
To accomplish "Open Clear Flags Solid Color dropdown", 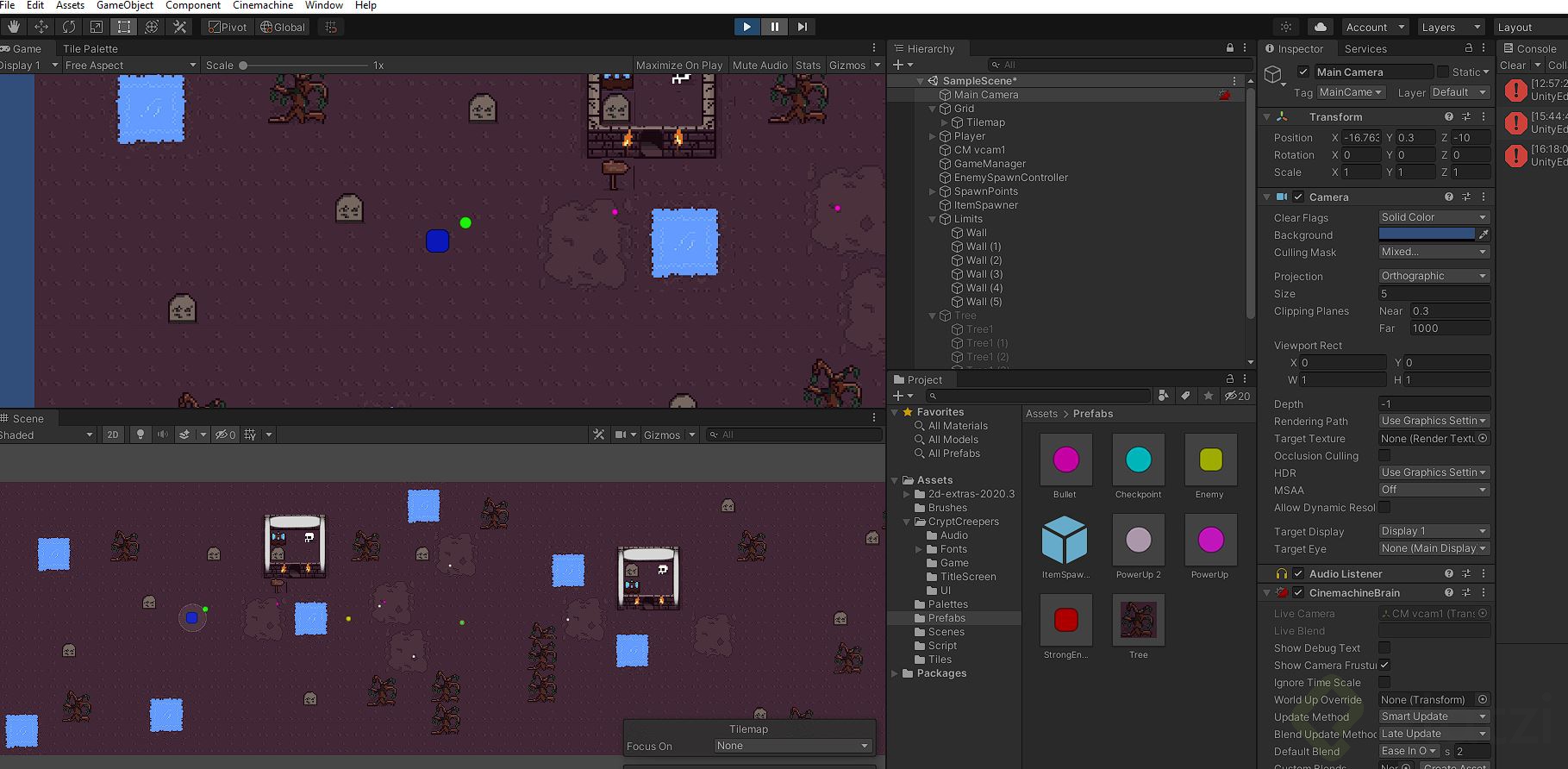I will (1434, 217).
